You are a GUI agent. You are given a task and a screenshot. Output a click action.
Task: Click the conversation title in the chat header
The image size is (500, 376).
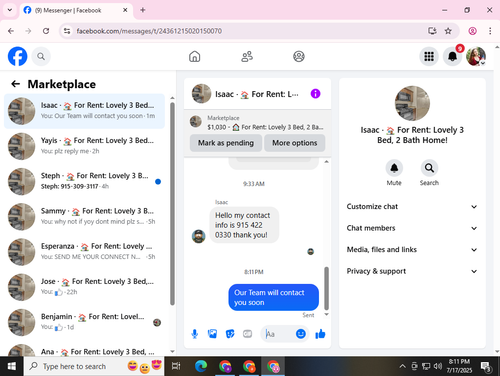[x=257, y=94]
